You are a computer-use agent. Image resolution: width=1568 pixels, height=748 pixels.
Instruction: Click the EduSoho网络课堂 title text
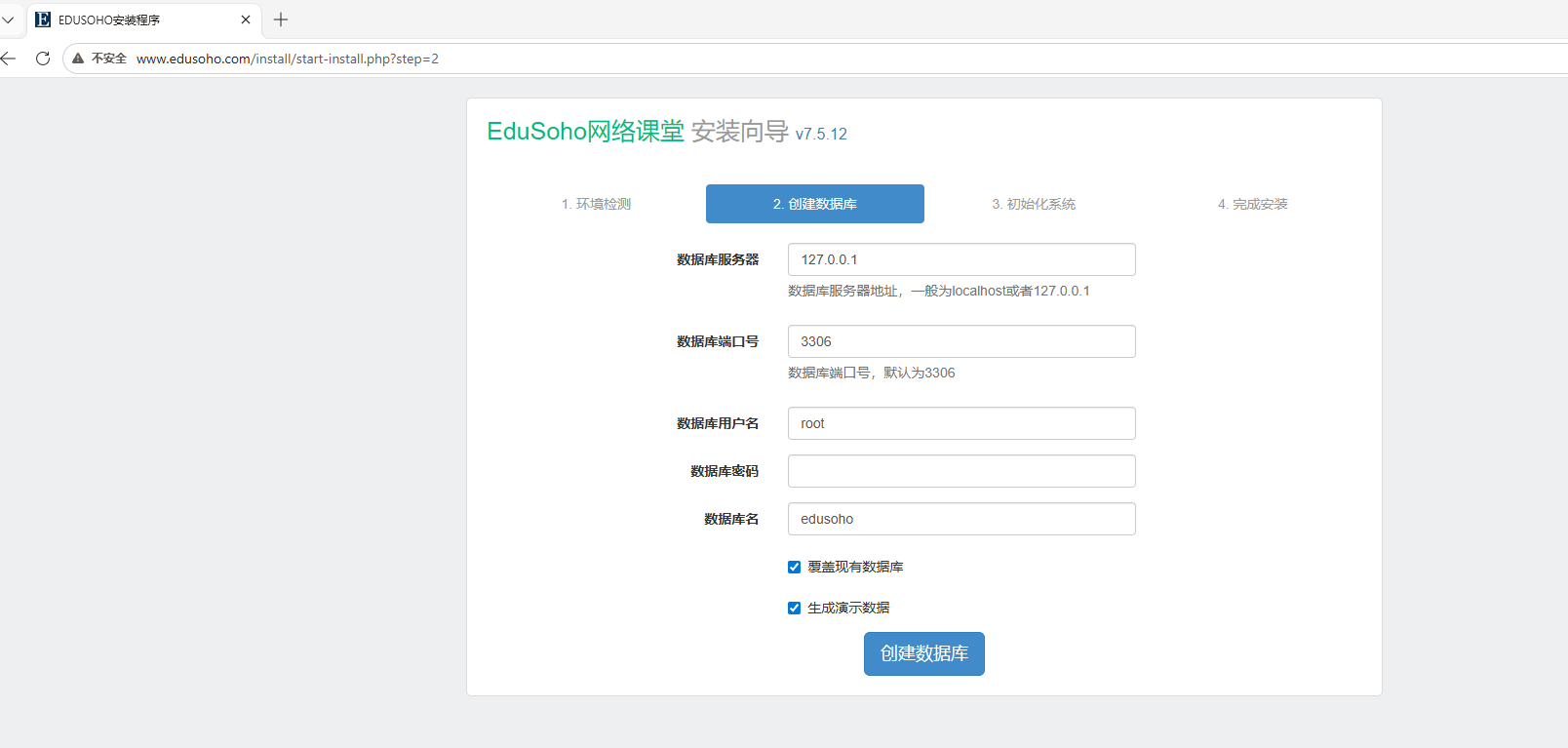[586, 132]
